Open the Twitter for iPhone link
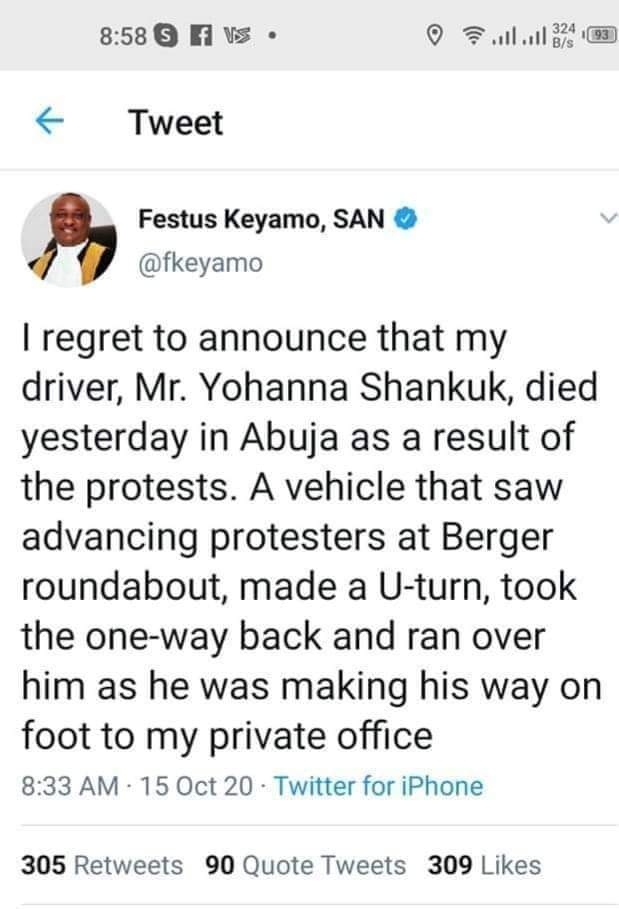This screenshot has width=619, height=909. [x=378, y=786]
